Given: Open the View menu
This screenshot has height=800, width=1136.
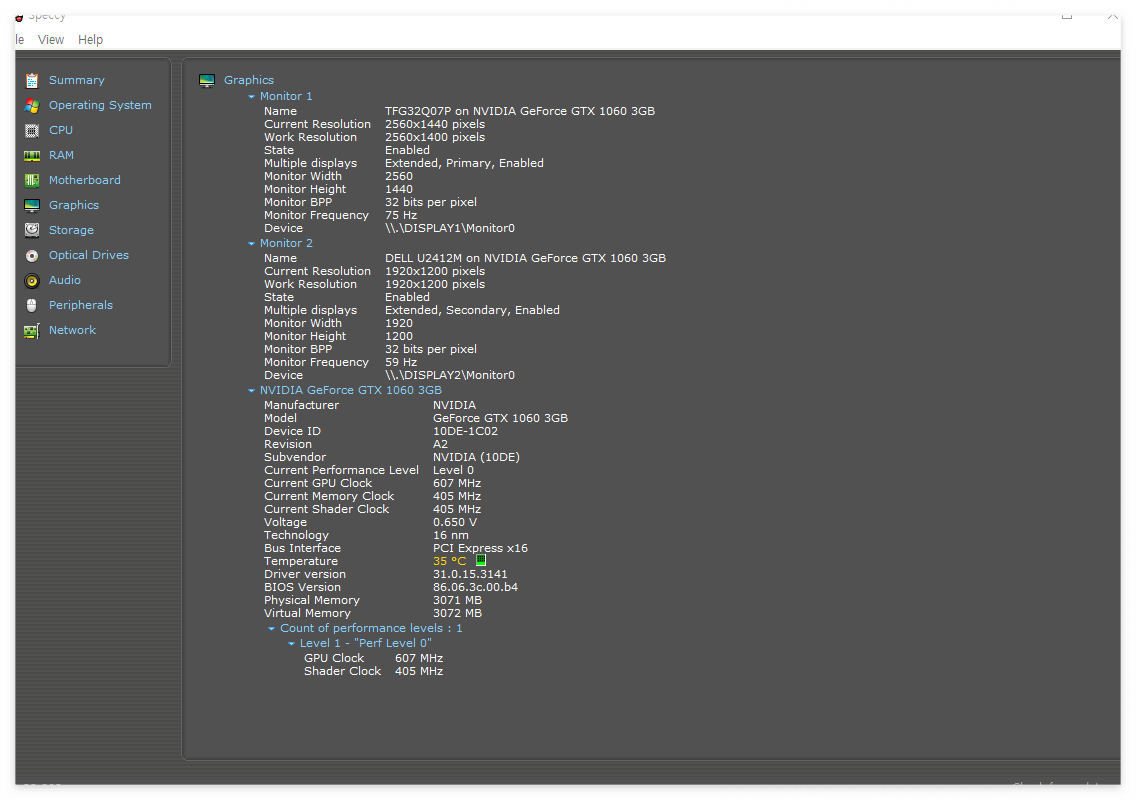Looking at the screenshot, I should (51, 40).
